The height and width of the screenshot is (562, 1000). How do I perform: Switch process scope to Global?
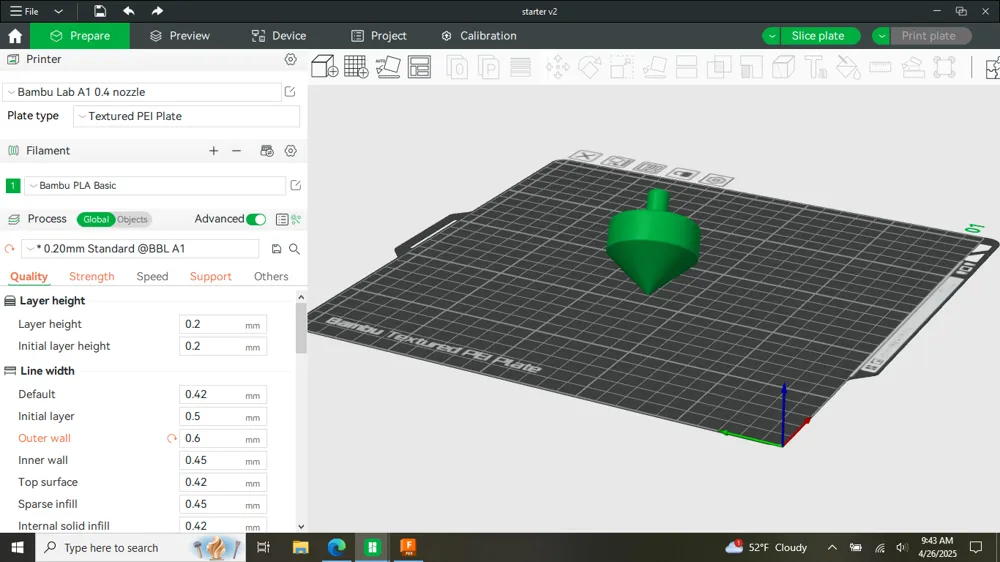point(96,219)
